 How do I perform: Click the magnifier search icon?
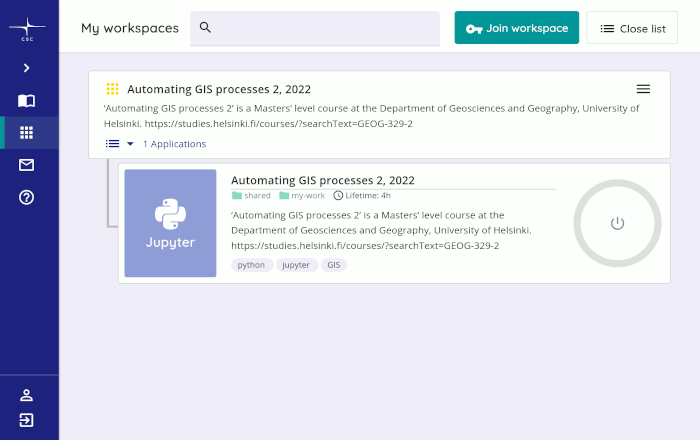pyautogui.click(x=205, y=28)
